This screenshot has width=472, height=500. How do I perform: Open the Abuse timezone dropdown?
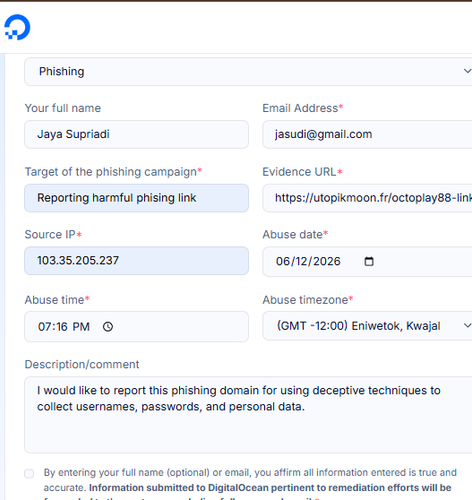point(367,326)
